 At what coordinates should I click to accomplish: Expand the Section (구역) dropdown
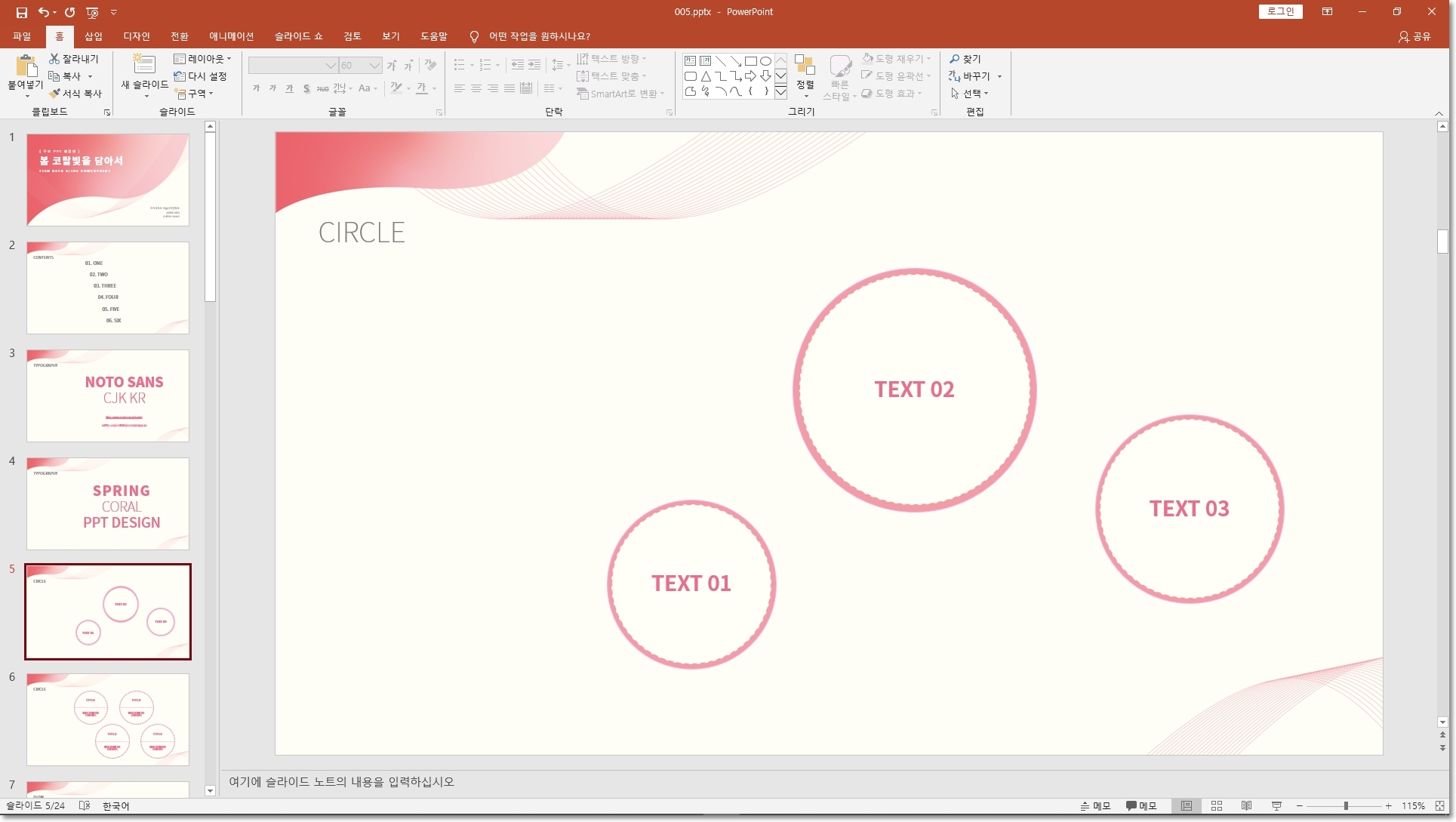pyautogui.click(x=194, y=94)
